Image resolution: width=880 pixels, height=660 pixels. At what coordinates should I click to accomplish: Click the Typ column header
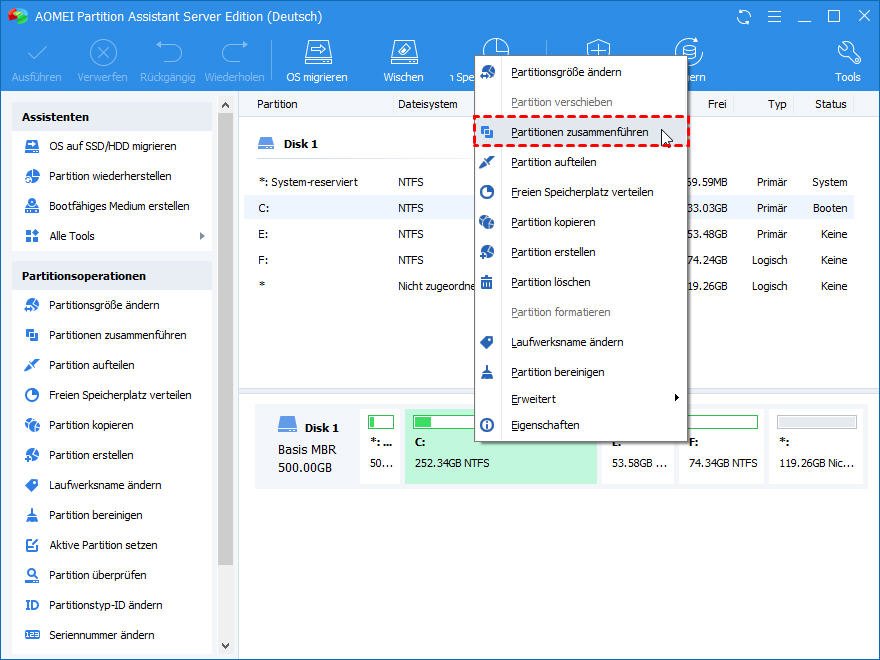tap(777, 104)
